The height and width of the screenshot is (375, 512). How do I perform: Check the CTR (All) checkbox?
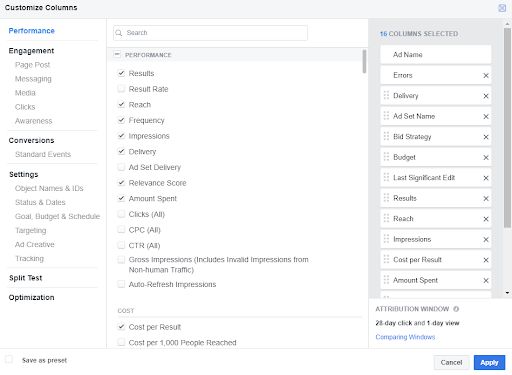pyautogui.click(x=121, y=245)
